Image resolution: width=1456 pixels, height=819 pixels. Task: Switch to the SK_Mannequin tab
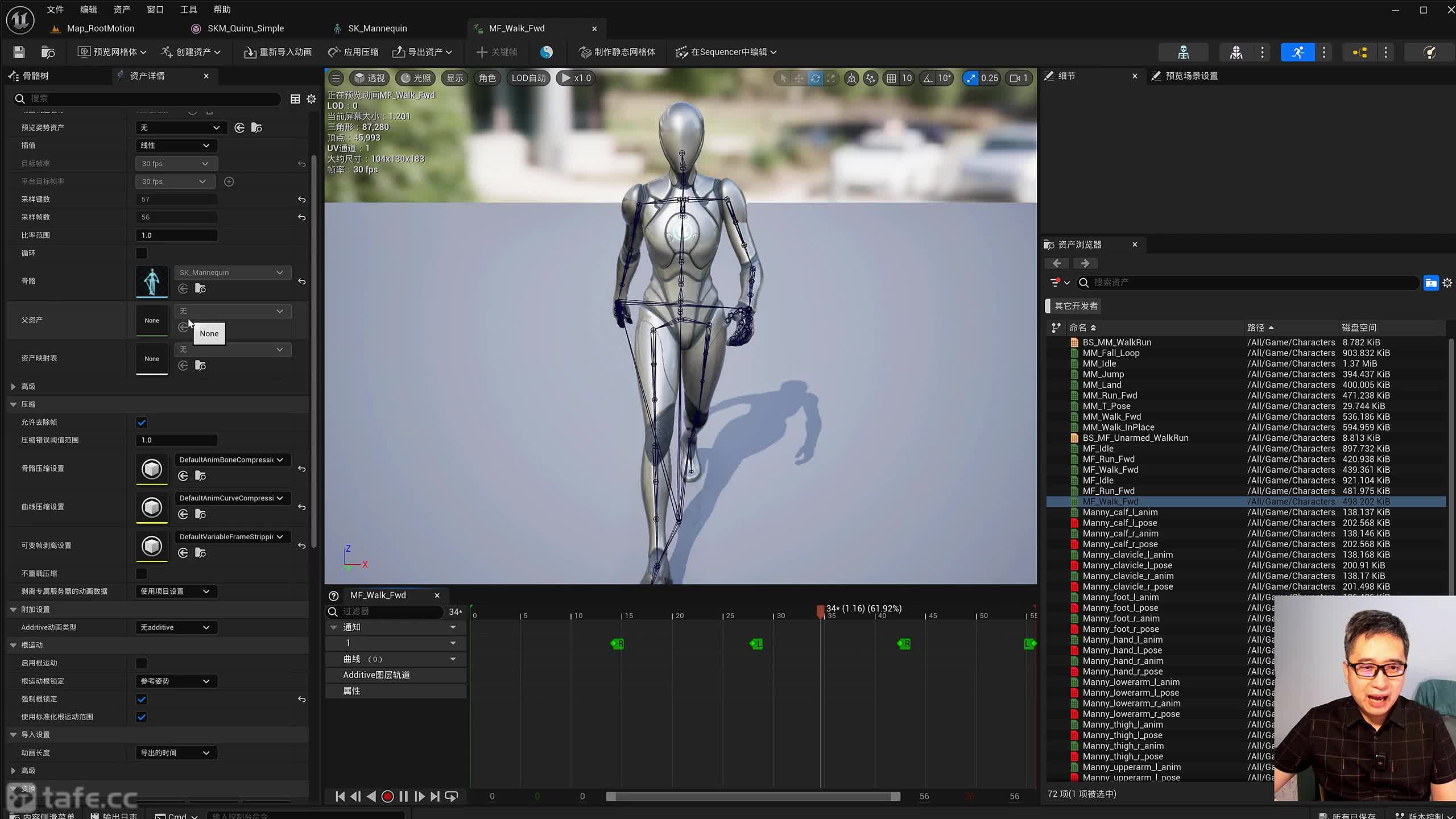(377, 28)
